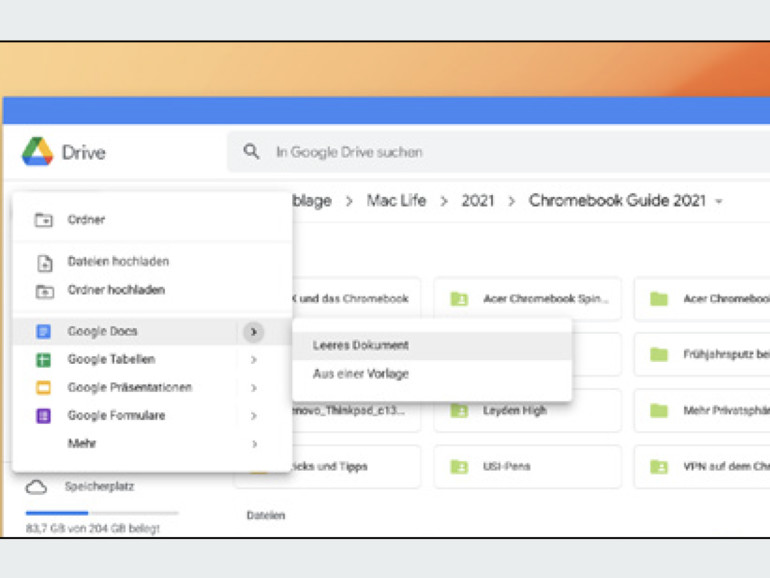Expand the Google Präsentationen submenu arrow
The height and width of the screenshot is (578, 770).
coord(253,388)
